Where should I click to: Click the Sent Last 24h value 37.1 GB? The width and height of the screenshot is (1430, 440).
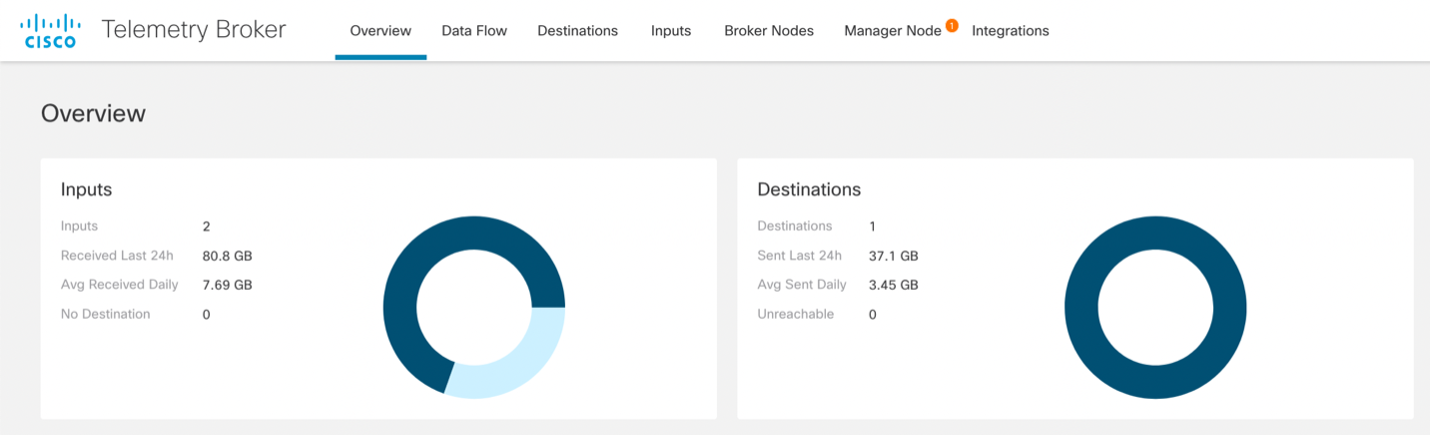pos(893,256)
